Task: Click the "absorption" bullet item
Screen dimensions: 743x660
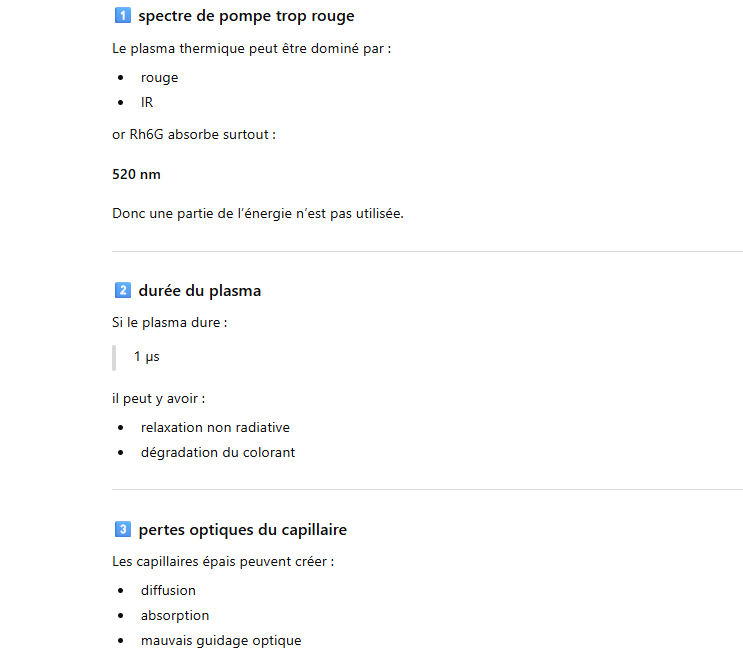Action: click(x=175, y=615)
